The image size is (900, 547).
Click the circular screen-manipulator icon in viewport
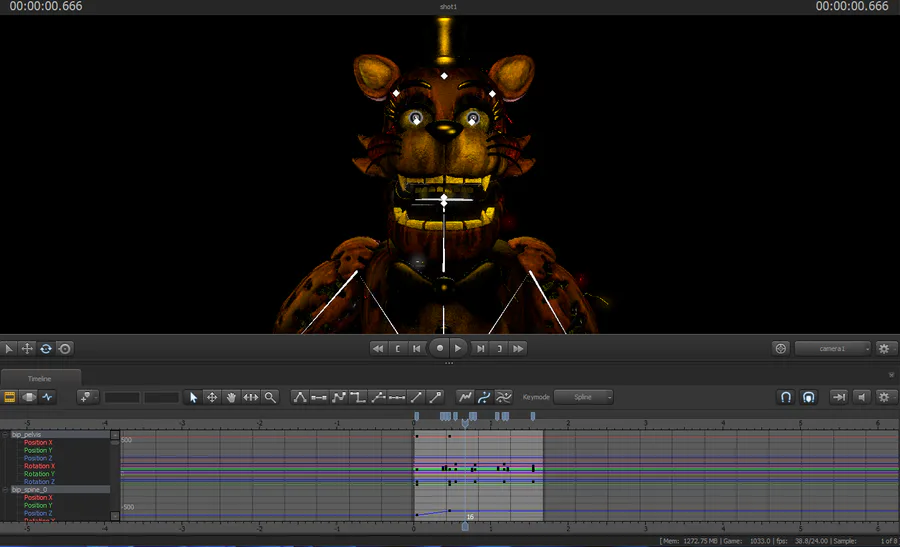(x=65, y=348)
